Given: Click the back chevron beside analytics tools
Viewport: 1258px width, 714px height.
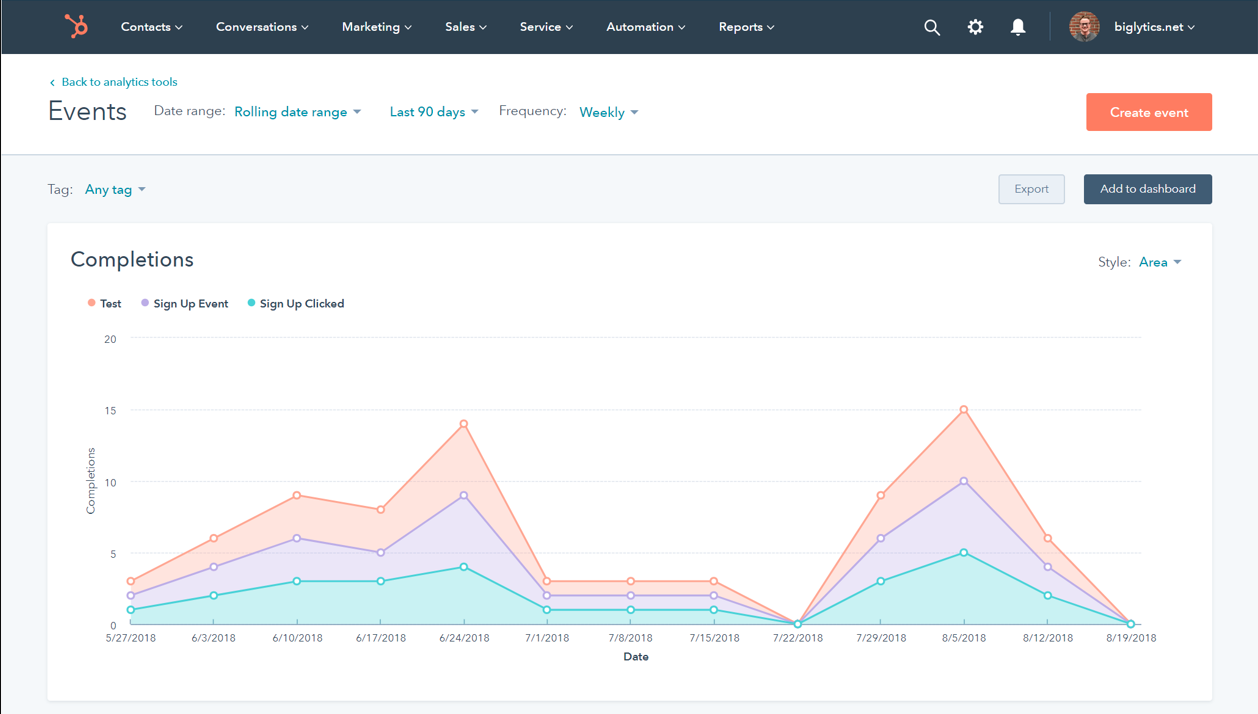Looking at the screenshot, I should (x=51, y=82).
